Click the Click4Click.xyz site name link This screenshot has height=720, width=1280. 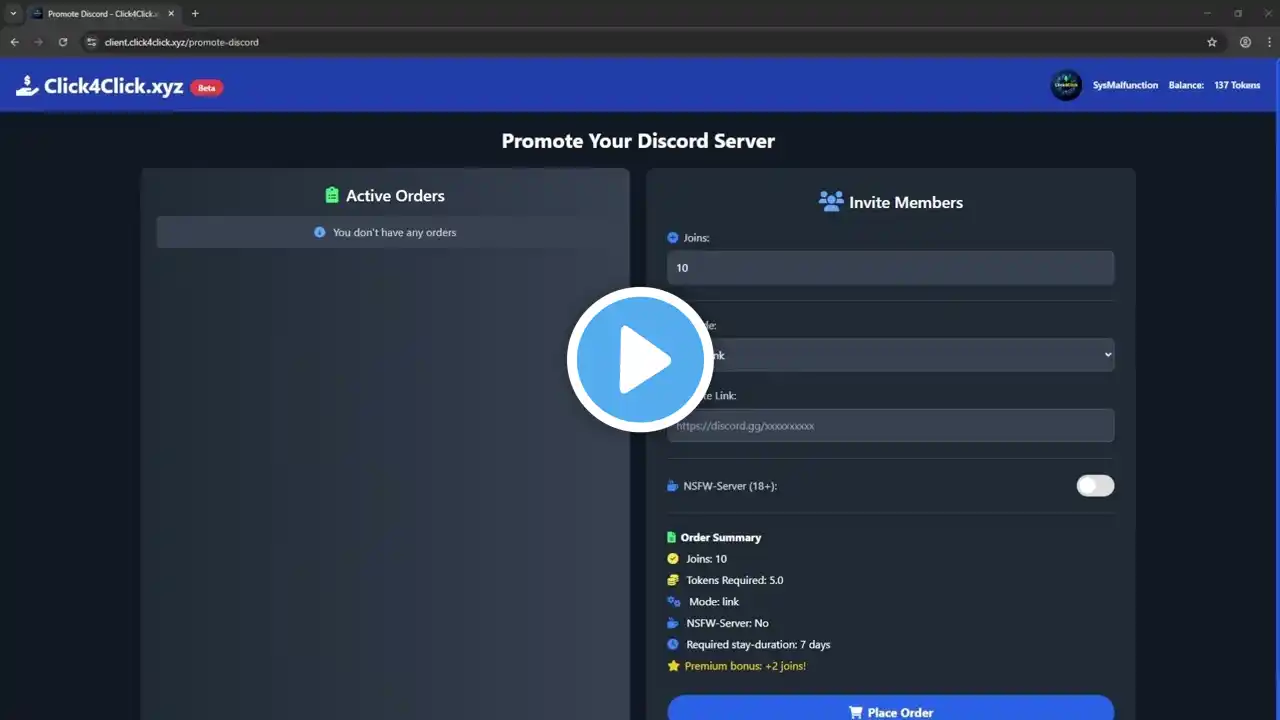pyautogui.click(x=113, y=86)
